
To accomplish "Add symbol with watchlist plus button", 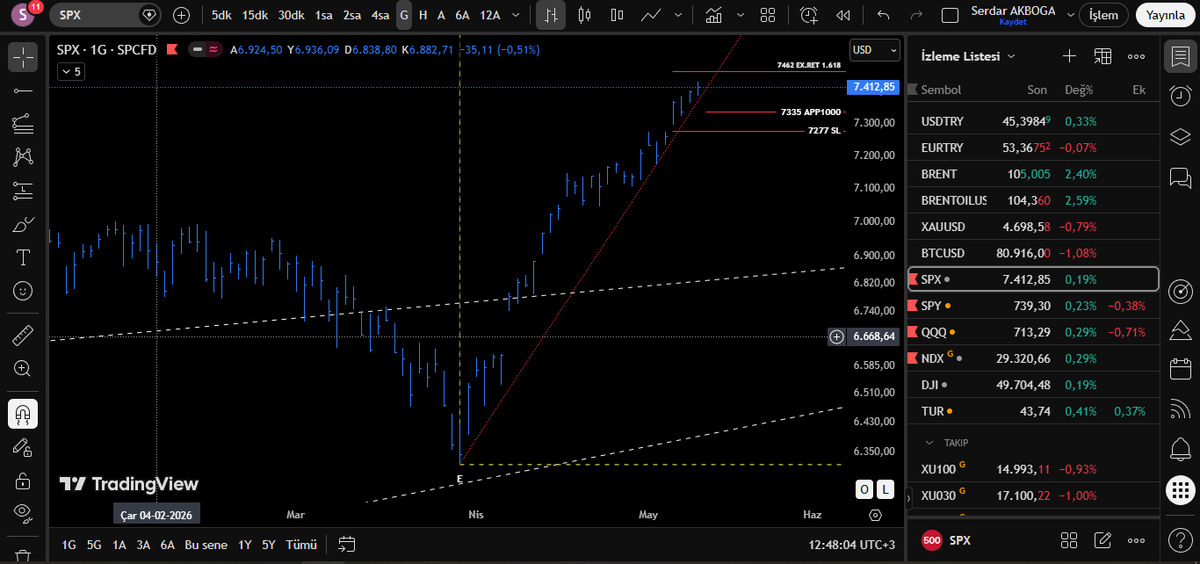I will (1069, 56).
